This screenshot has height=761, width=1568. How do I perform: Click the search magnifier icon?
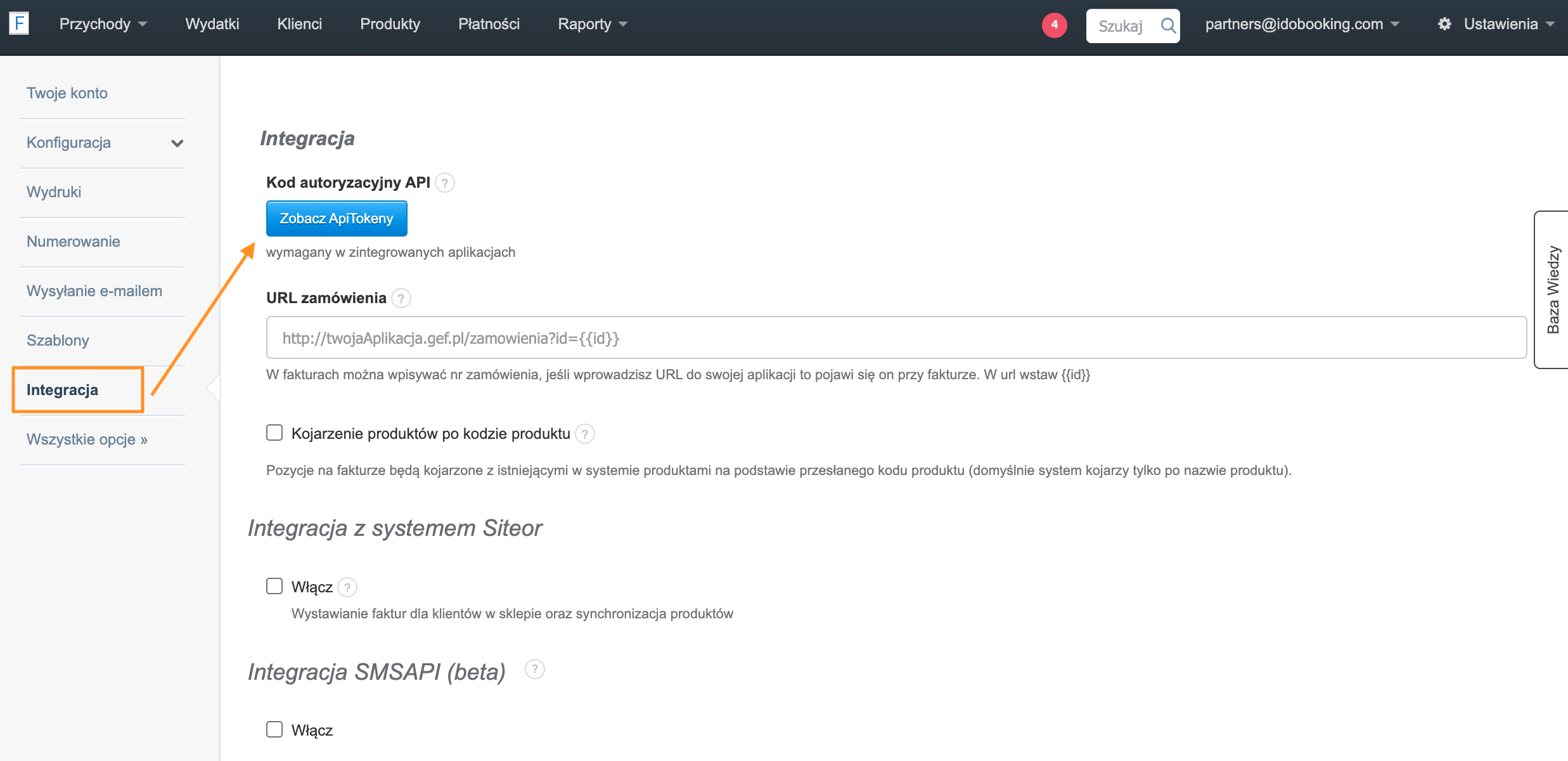pos(1167,25)
